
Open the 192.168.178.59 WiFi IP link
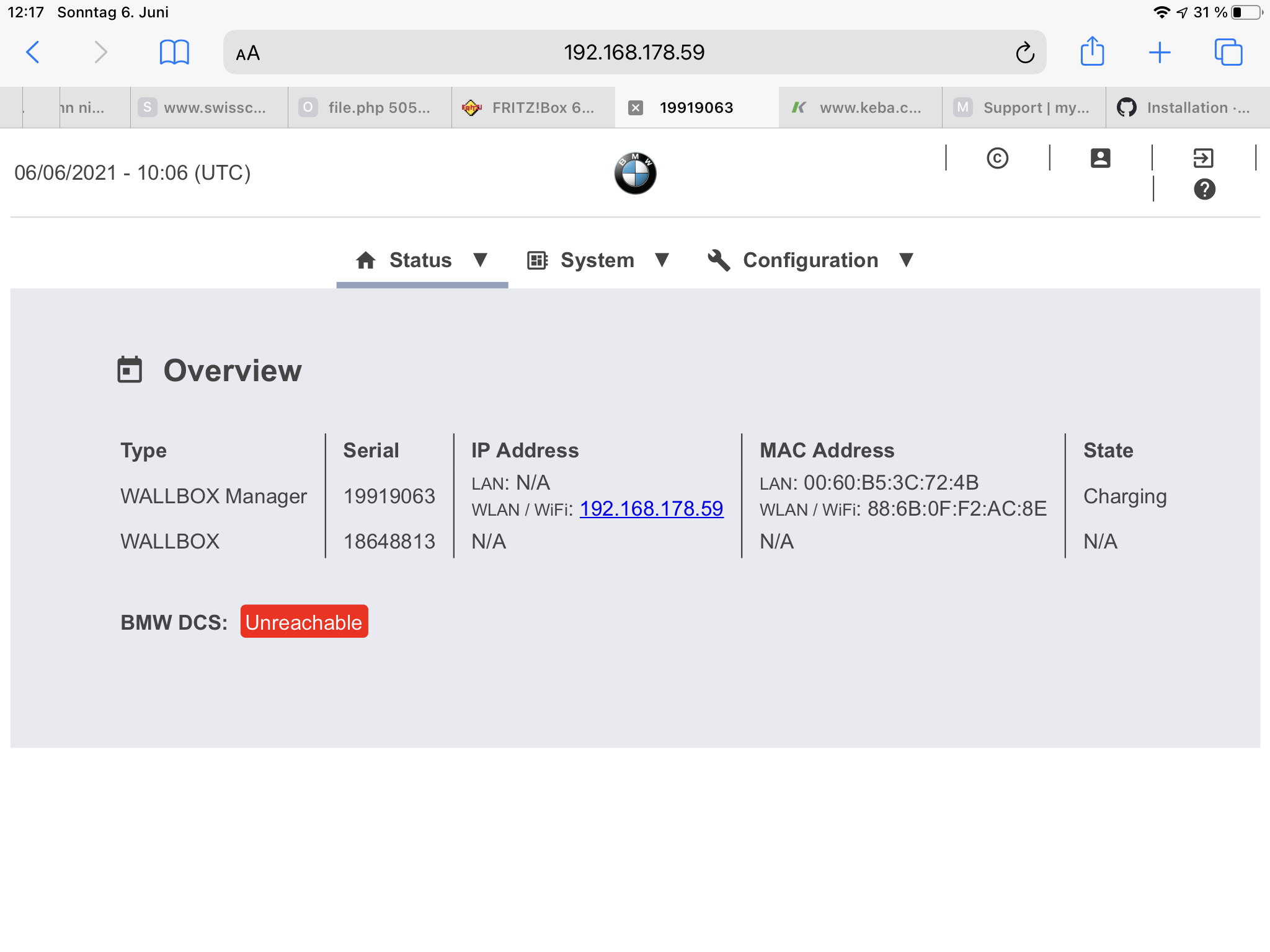pos(651,509)
